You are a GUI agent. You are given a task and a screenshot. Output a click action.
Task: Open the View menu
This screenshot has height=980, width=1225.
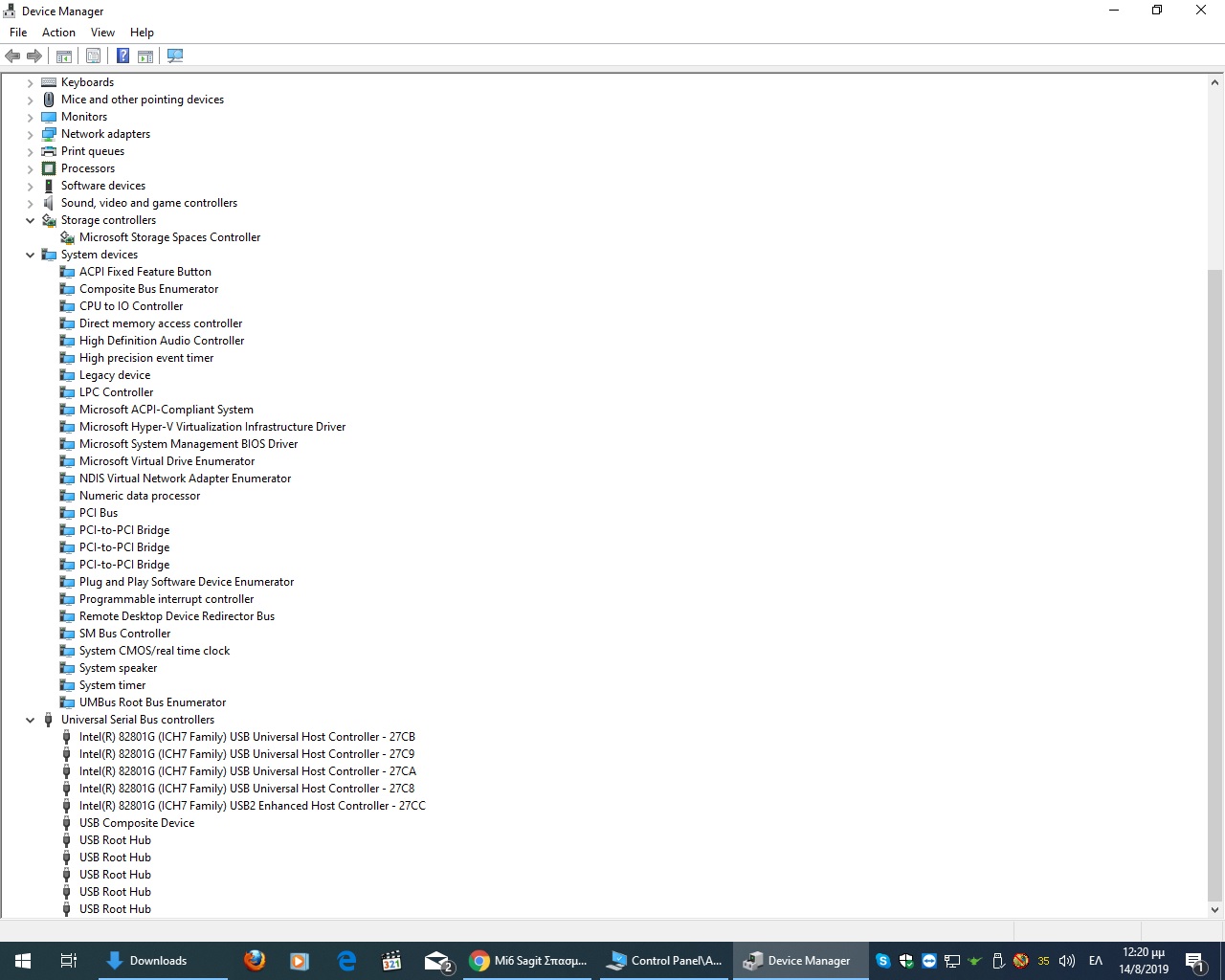coord(102,33)
